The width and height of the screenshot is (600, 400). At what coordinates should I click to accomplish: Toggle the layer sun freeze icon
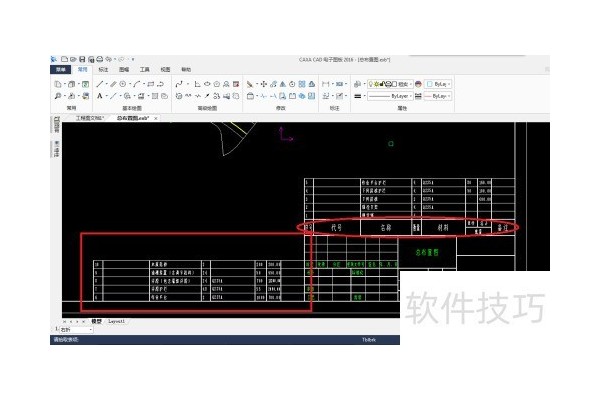pos(378,84)
